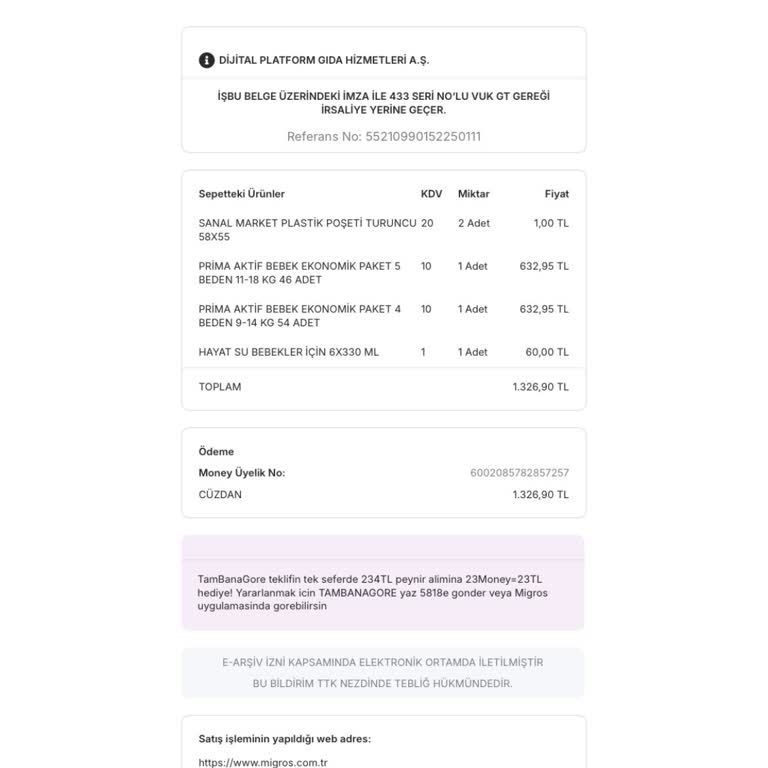Click DİJİTAL PLATFORM GIDA HİZMETLERİ title

coord(324,60)
